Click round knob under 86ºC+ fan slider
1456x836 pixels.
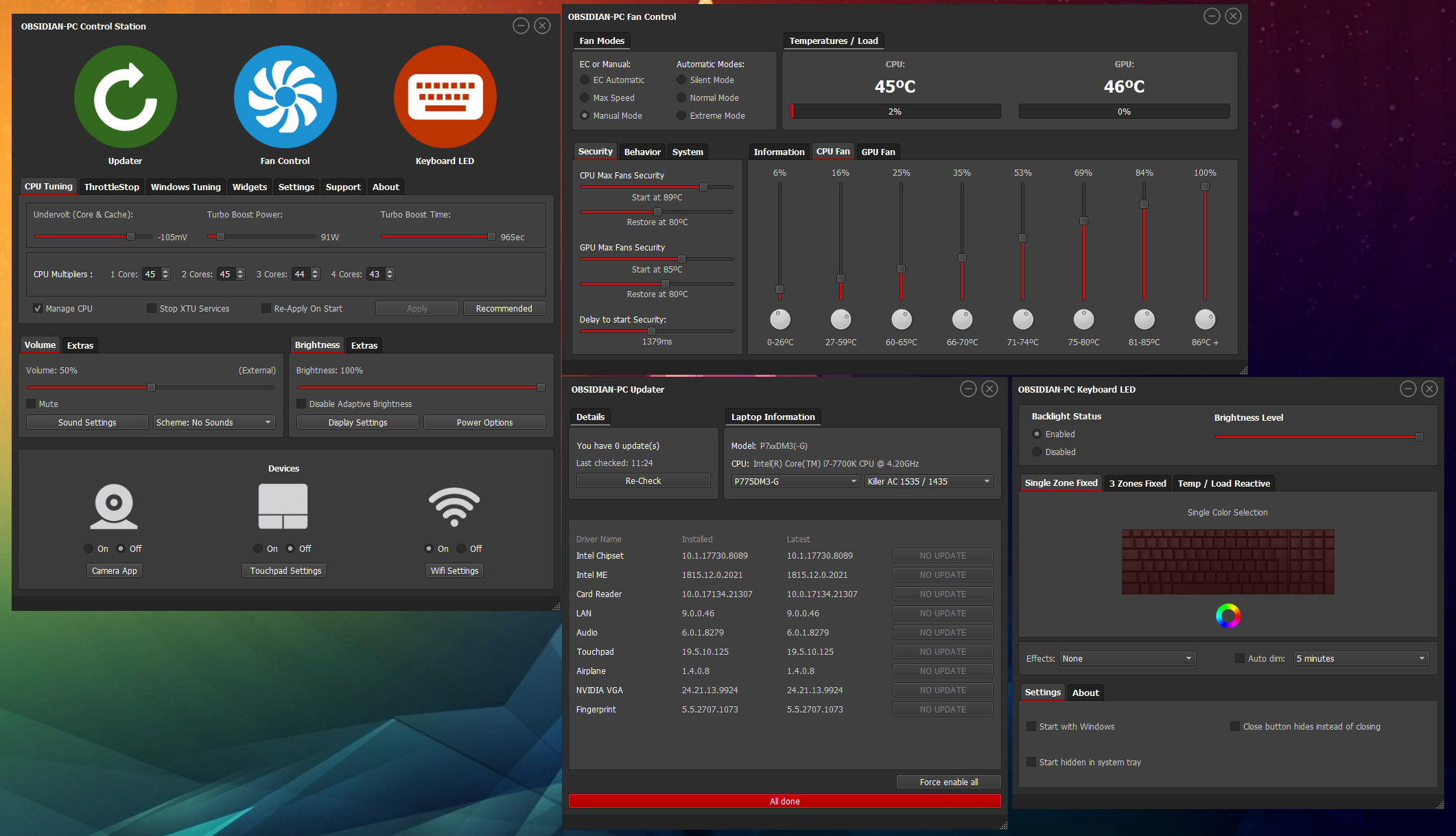click(x=1205, y=319)
